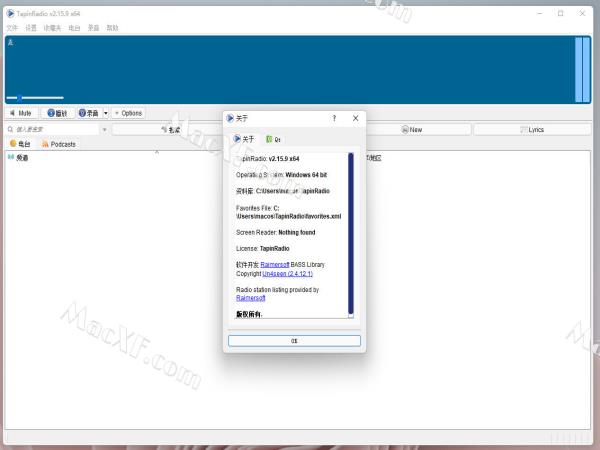Viewport: 600px width, 450px height.
Task: Click the 'License: TapinRadio' text
Action: click(262, 248)
